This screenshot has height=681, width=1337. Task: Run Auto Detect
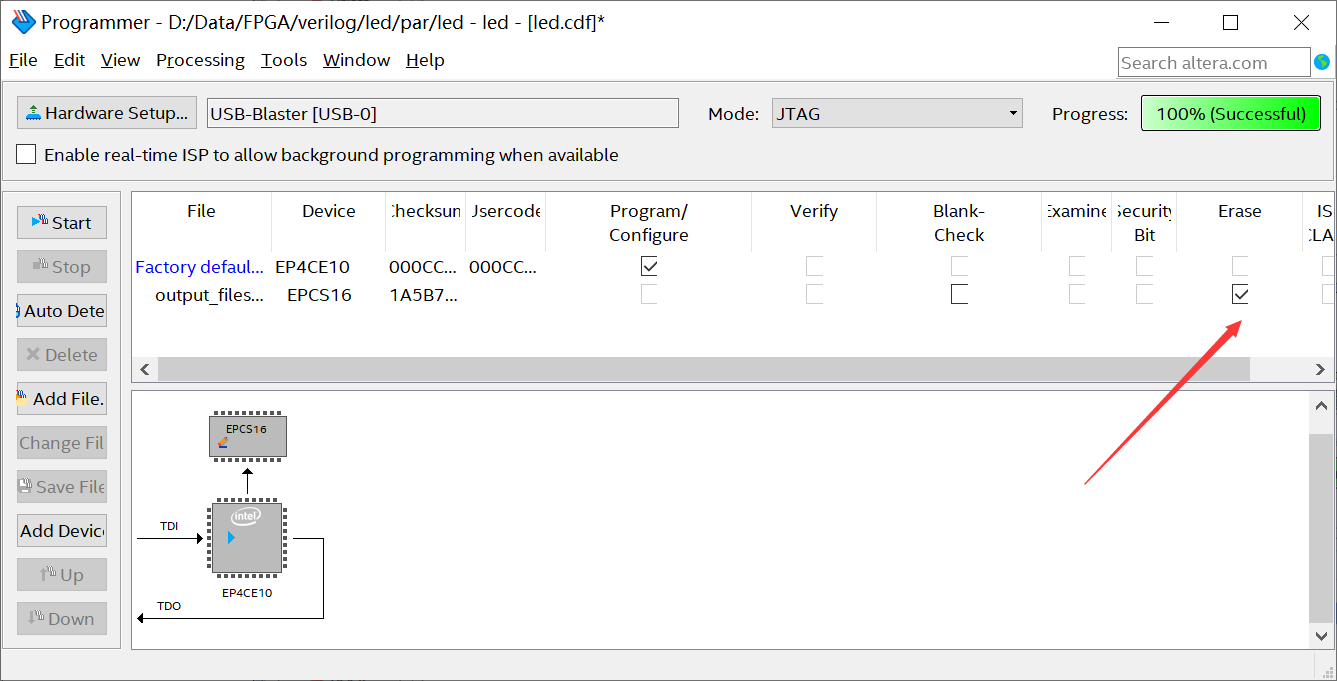point(61,311)
